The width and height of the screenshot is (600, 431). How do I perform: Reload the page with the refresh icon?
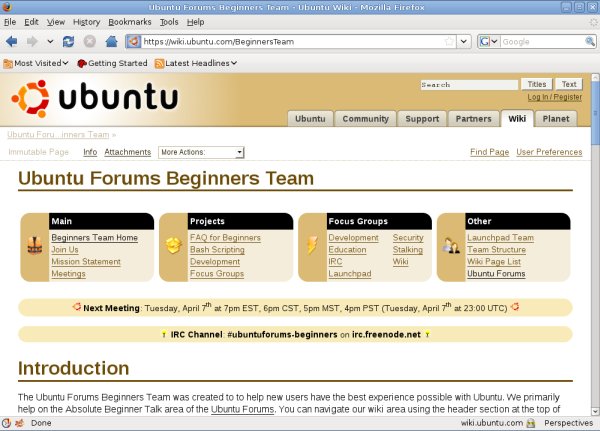[x=68, y=42]
